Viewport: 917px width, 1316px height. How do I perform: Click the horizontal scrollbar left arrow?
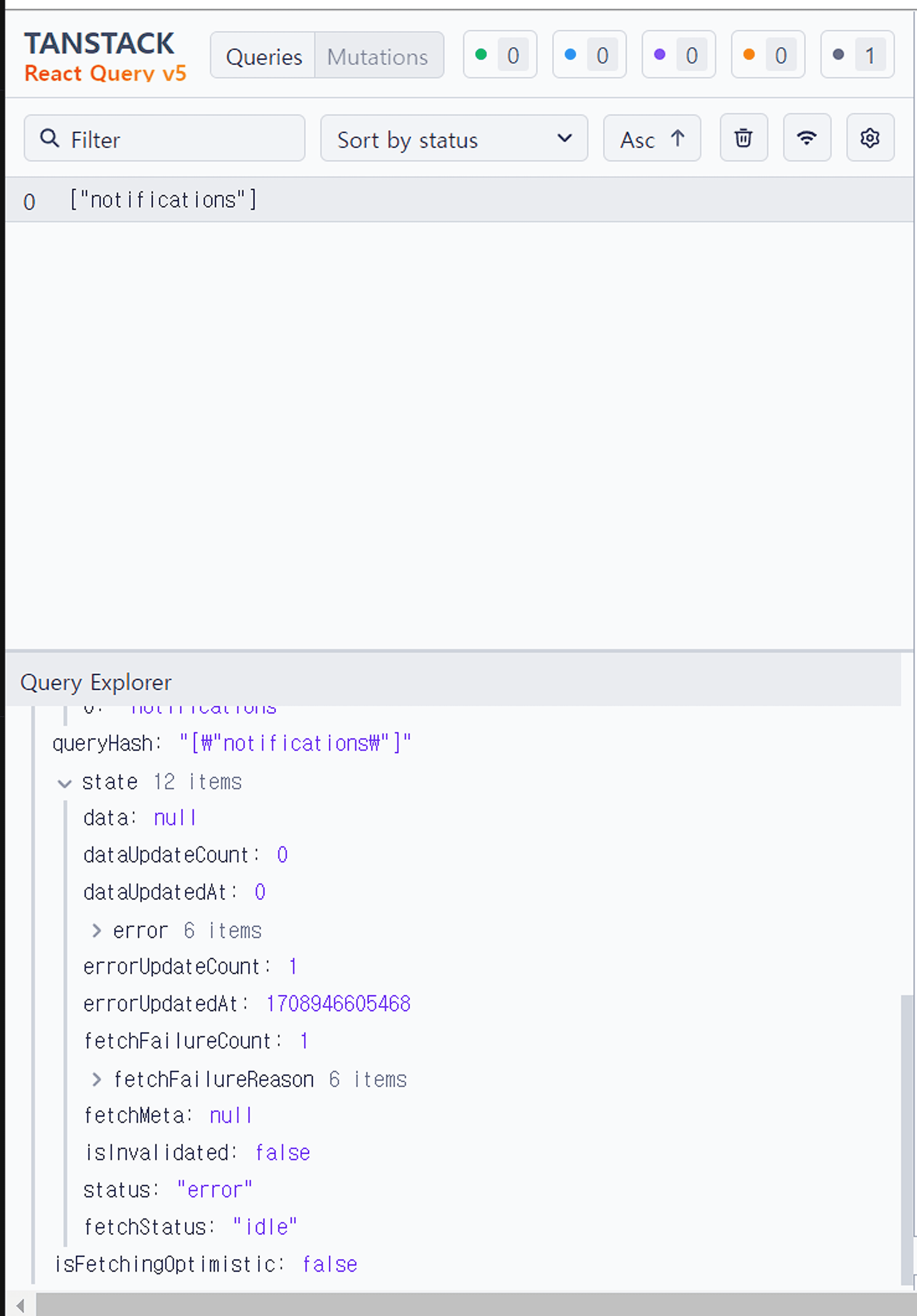point(20,1305)
